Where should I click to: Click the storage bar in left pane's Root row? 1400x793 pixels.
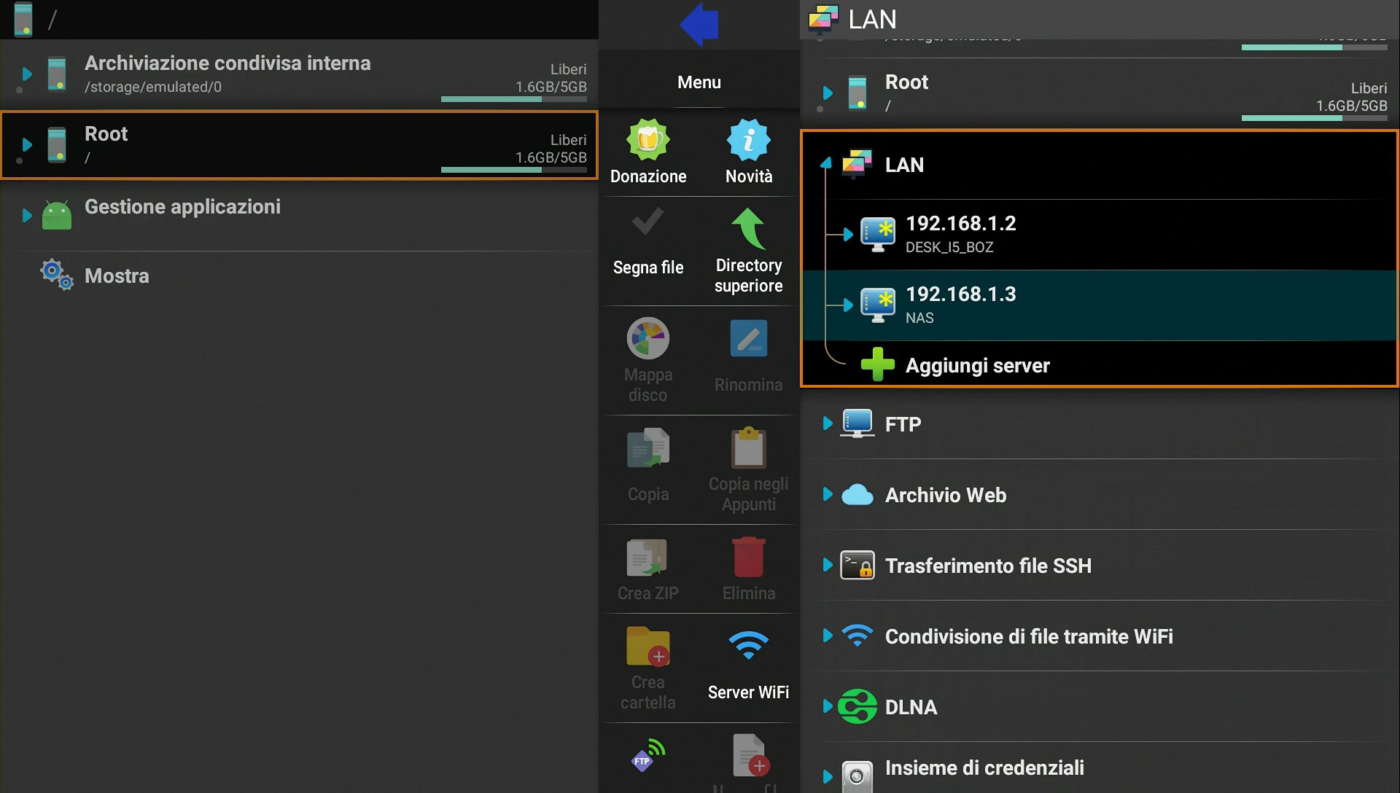pos(514,170)
